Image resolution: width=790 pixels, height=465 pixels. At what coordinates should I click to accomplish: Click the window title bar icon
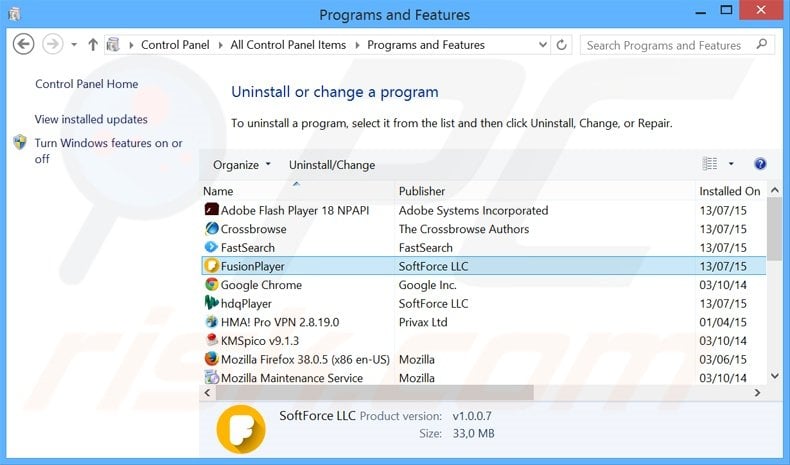15,15
